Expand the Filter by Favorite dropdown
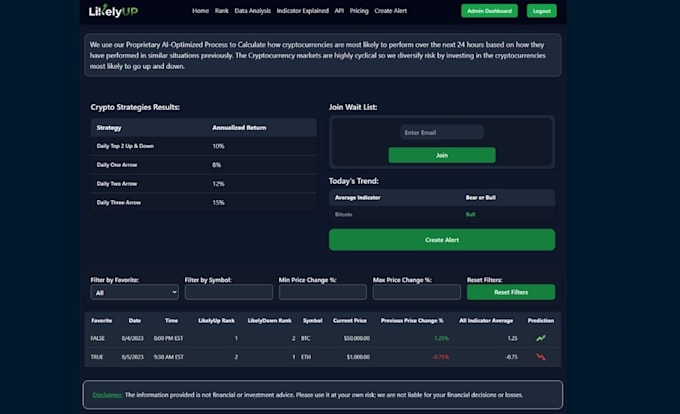Screen dimensions: 680x414 [134, 292]
